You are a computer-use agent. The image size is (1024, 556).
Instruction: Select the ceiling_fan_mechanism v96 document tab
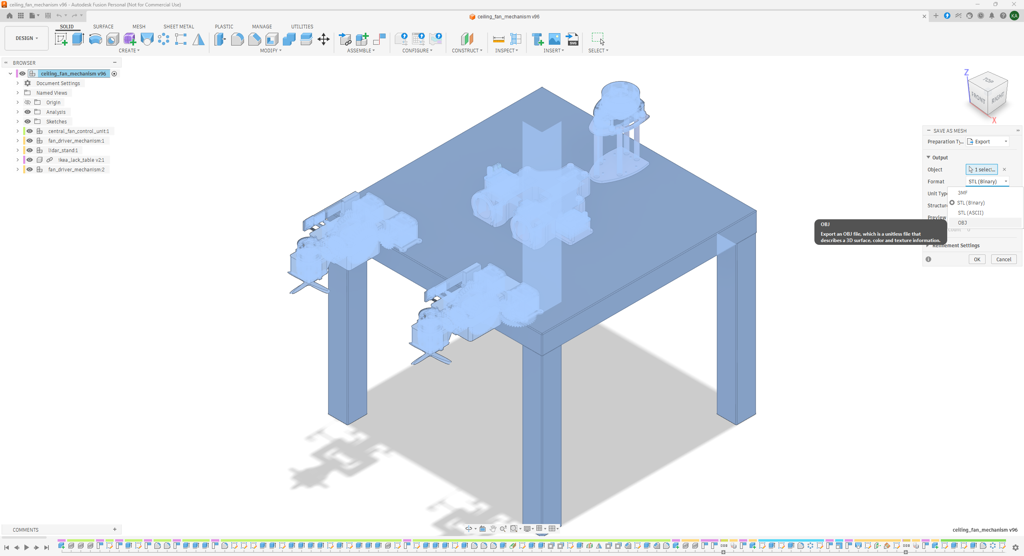(x=504, y=16)
